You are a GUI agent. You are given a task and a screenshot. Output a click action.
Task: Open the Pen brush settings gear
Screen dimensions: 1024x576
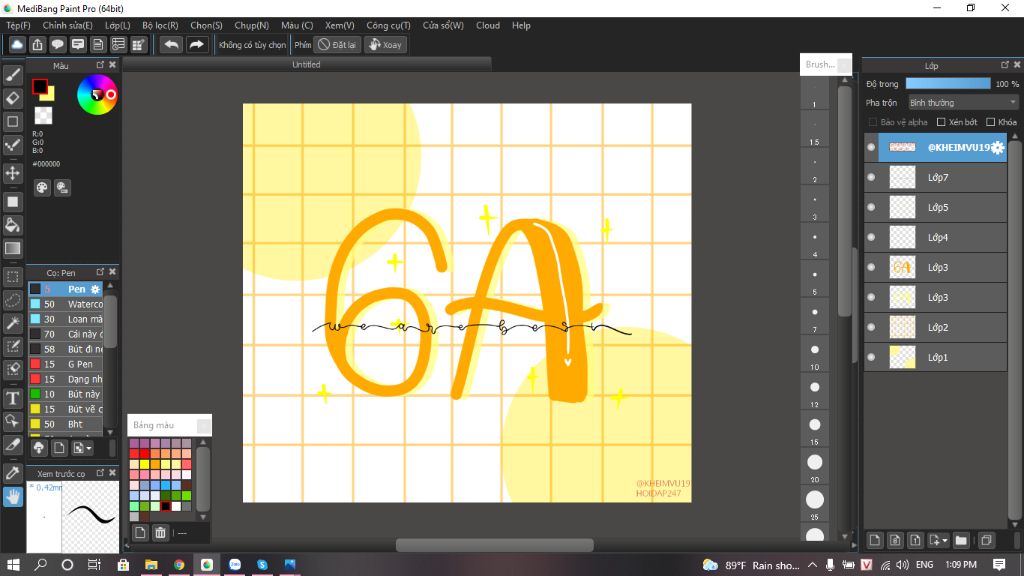[x=95, y=289]
